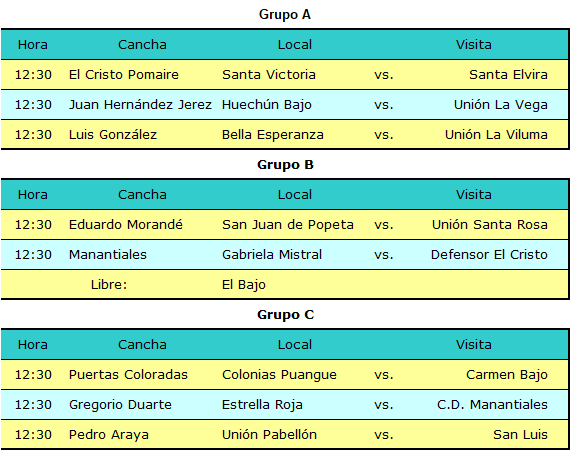
Task: Select the Santa Victoria team name
Action: coord(269,75)
